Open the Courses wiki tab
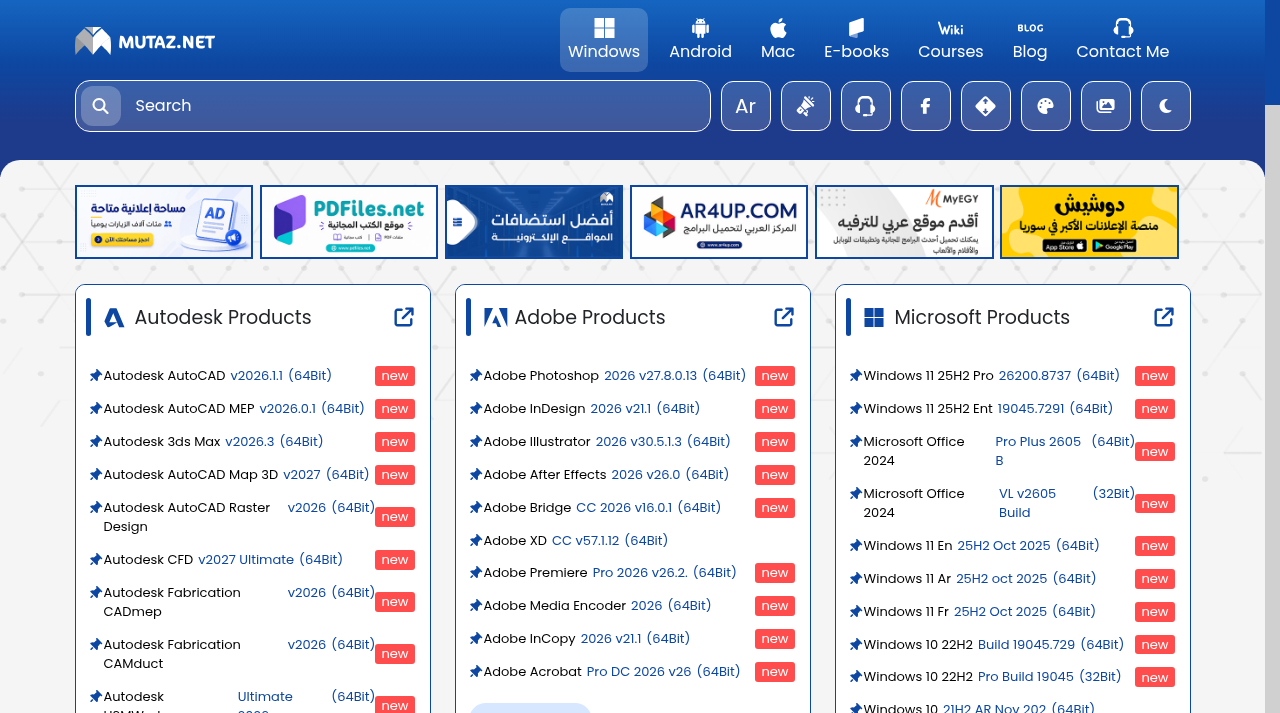This screenshot has height=713, width=1280. (x=950, y=40)
